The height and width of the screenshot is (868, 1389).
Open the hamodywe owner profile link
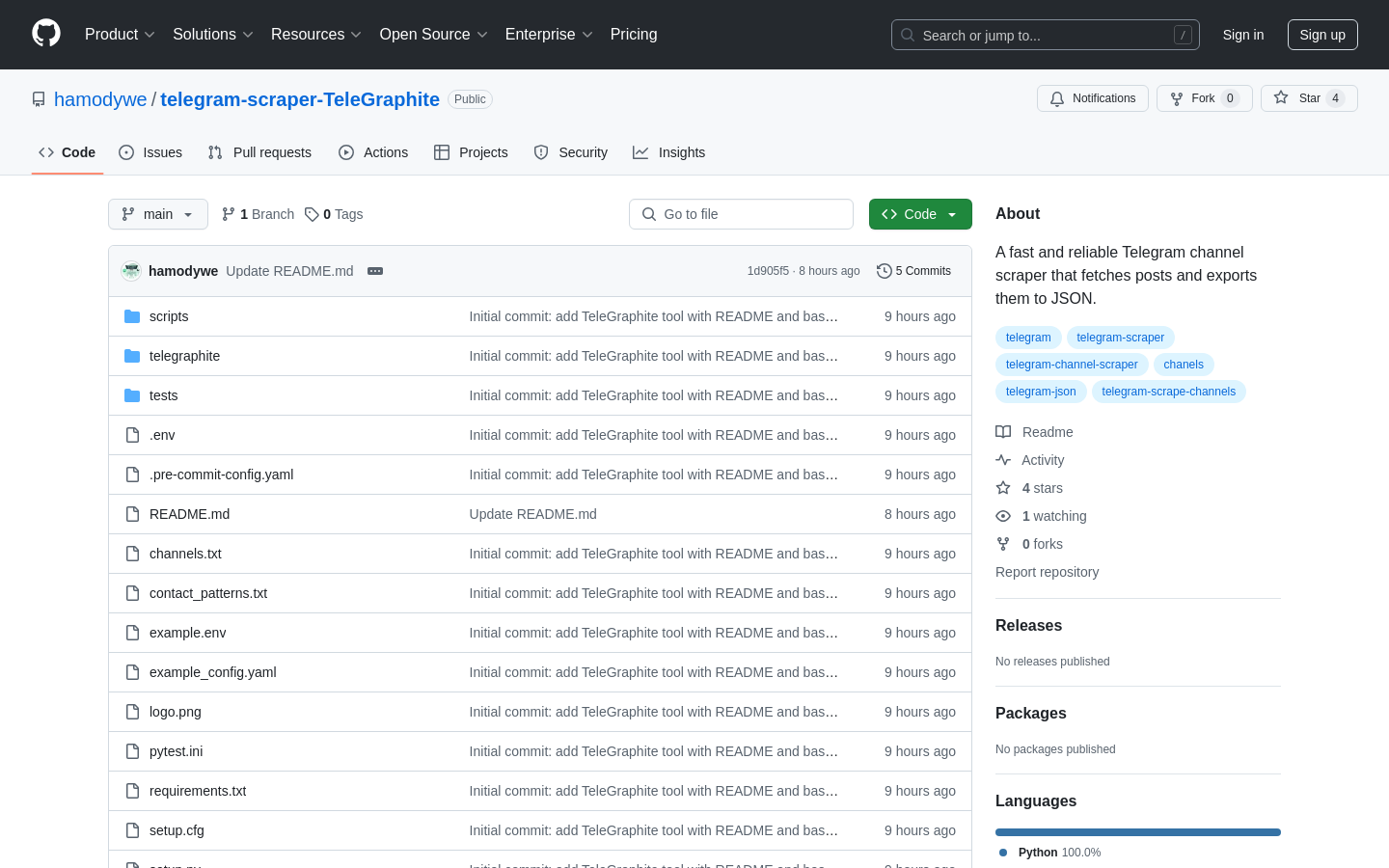click(x=100, y=99)
